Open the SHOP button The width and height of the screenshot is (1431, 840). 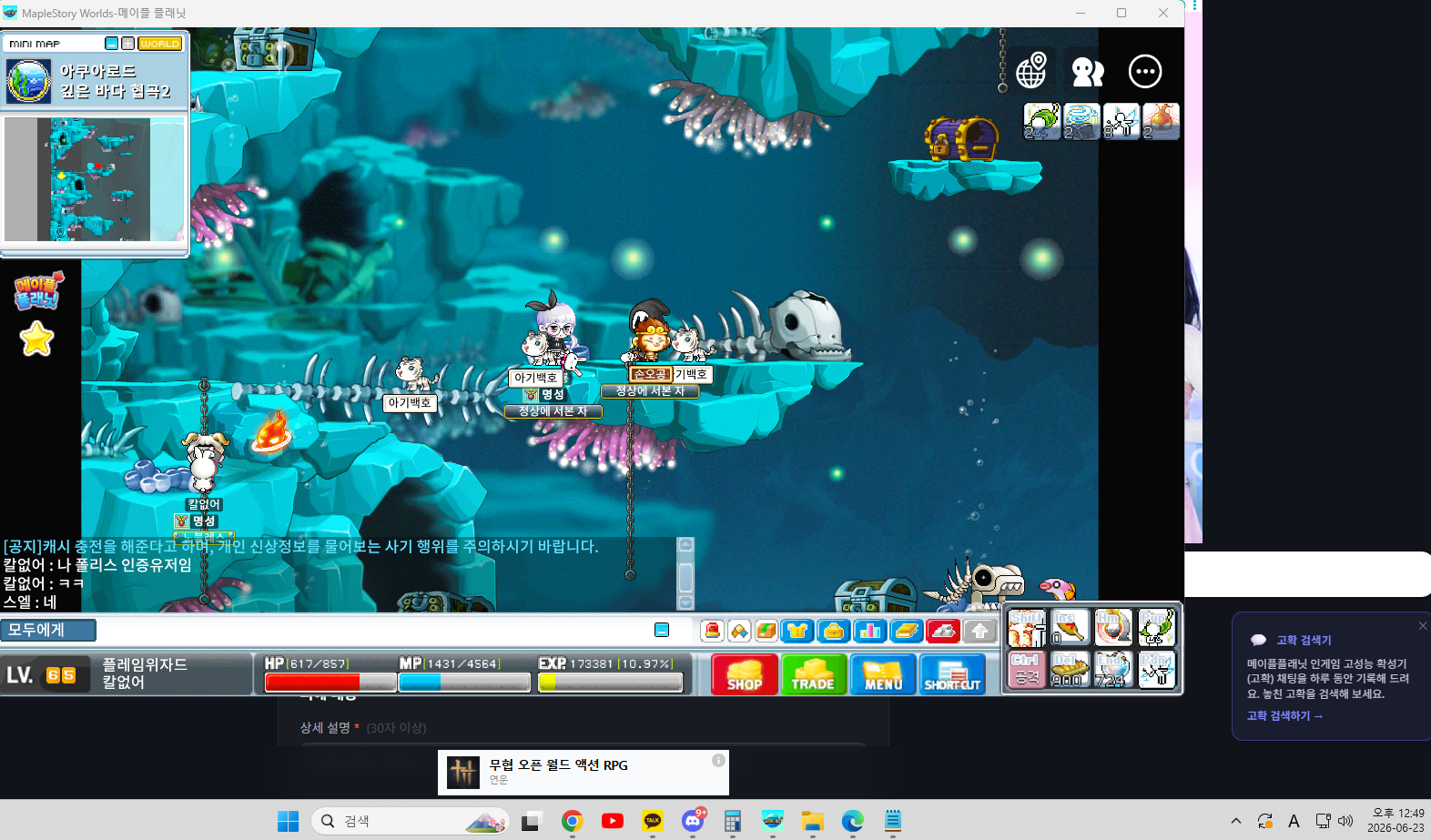click(745, 674)
